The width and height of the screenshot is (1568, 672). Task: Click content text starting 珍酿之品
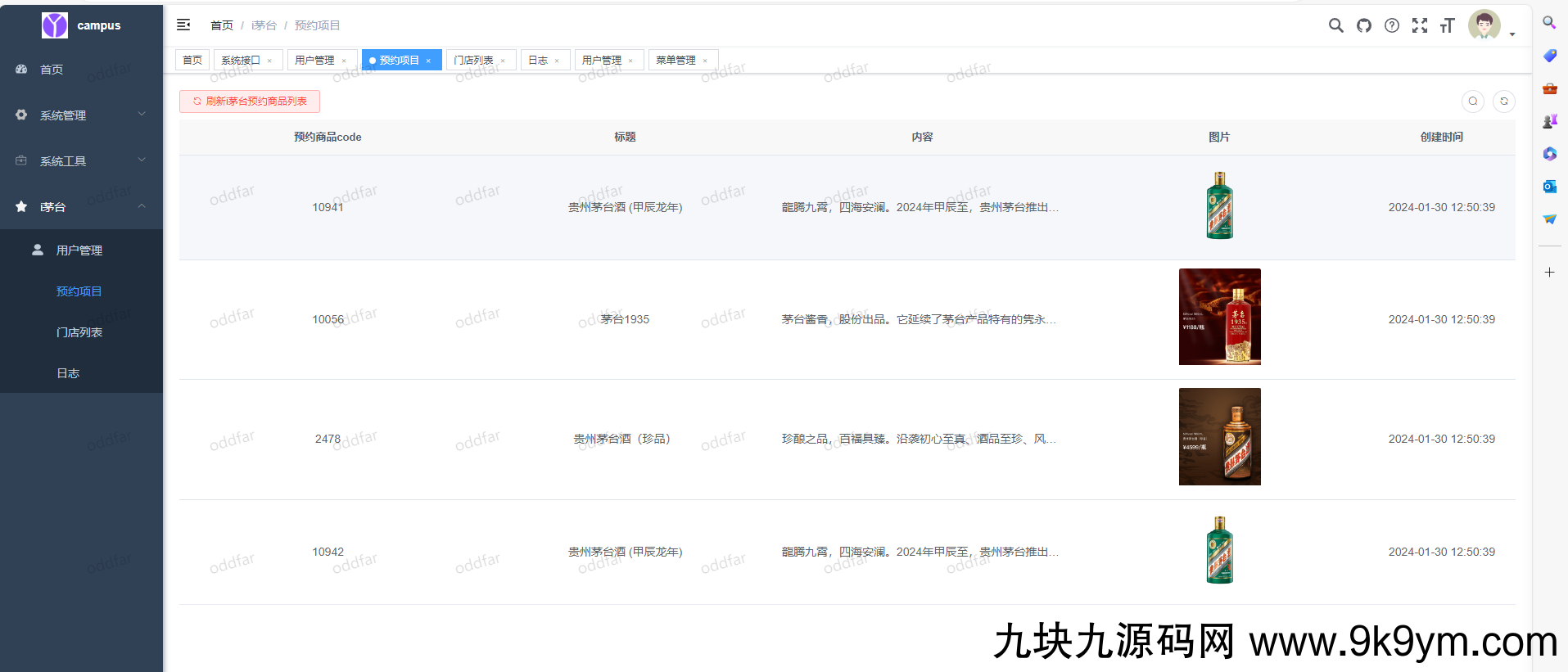click(x=920, y=439)
